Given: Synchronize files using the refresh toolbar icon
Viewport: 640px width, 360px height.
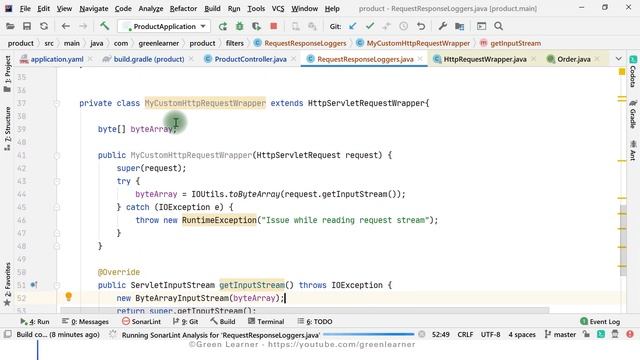Looking at the screenshot, I should click(44, 27).
